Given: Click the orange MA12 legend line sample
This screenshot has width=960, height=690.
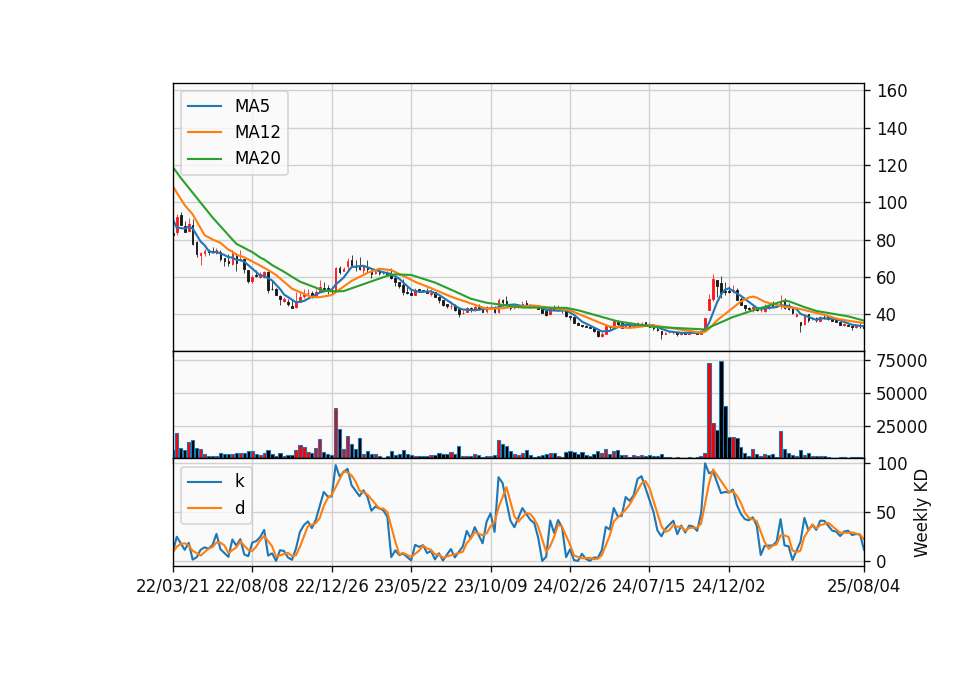Looking at the screenshot, I should pyautogui.click(x=204, y=132).
